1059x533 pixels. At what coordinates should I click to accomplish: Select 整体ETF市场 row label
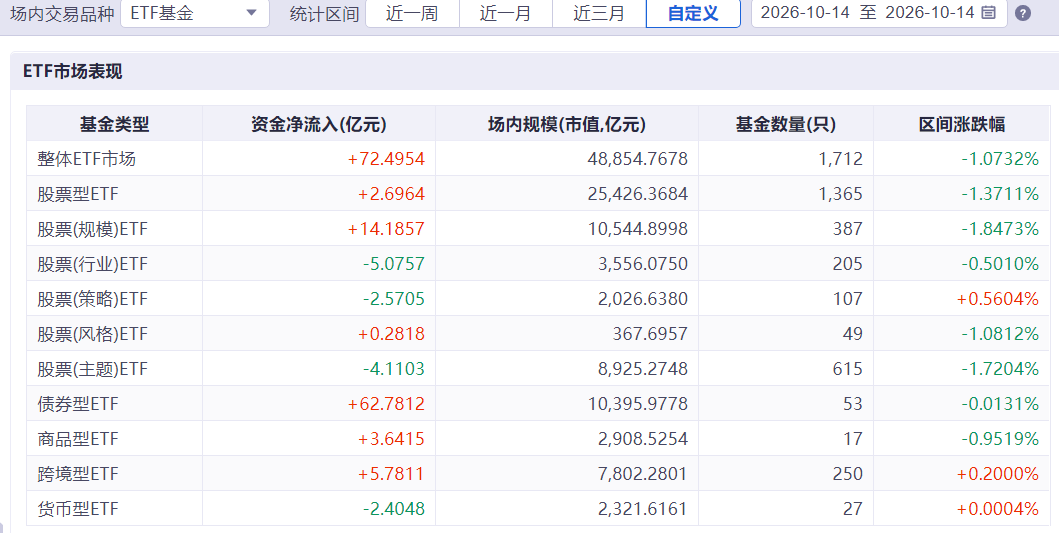(86, 159)
